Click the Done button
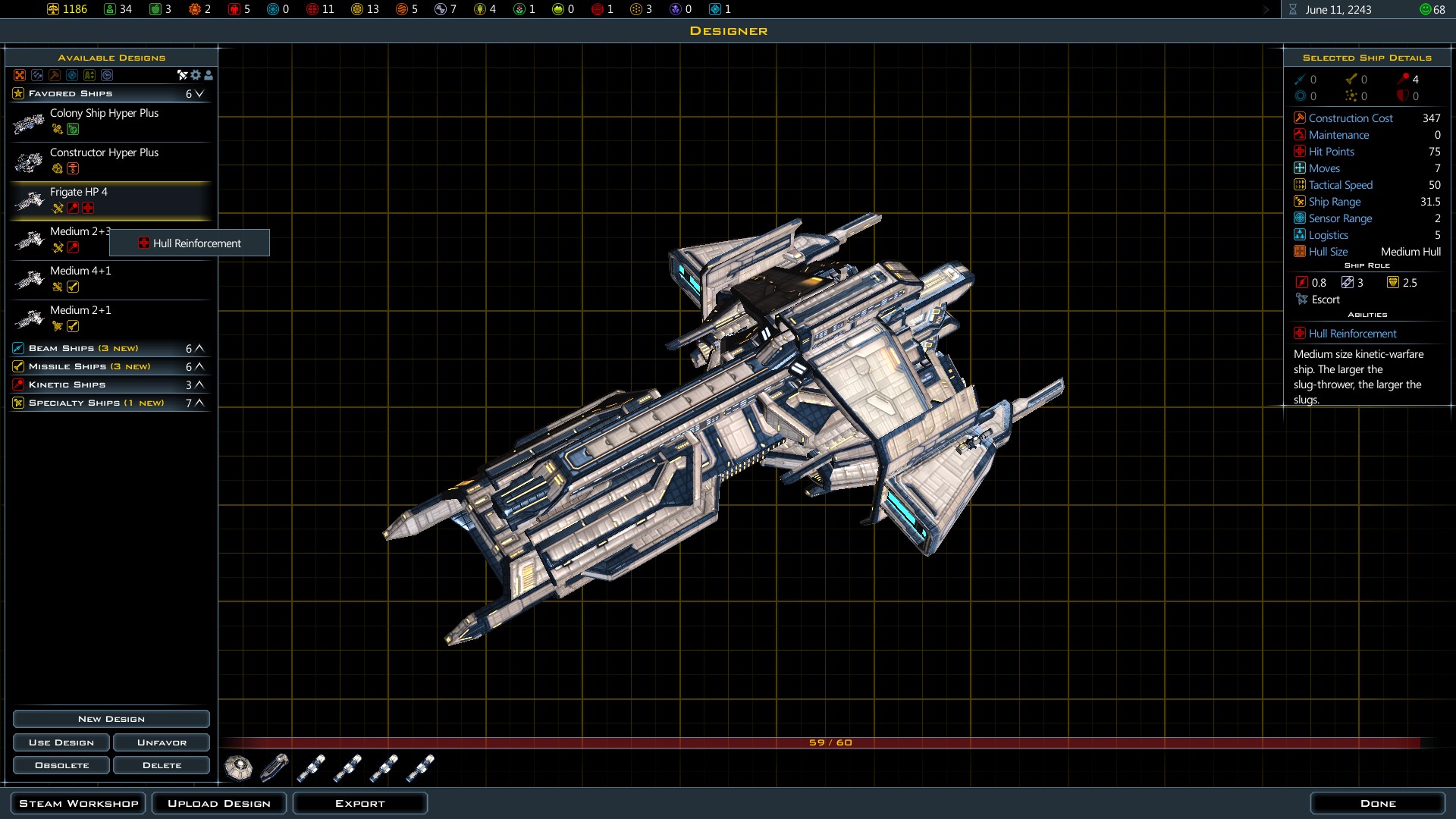This screenshot has width=1456, height=819. (x=1377, y=803)
